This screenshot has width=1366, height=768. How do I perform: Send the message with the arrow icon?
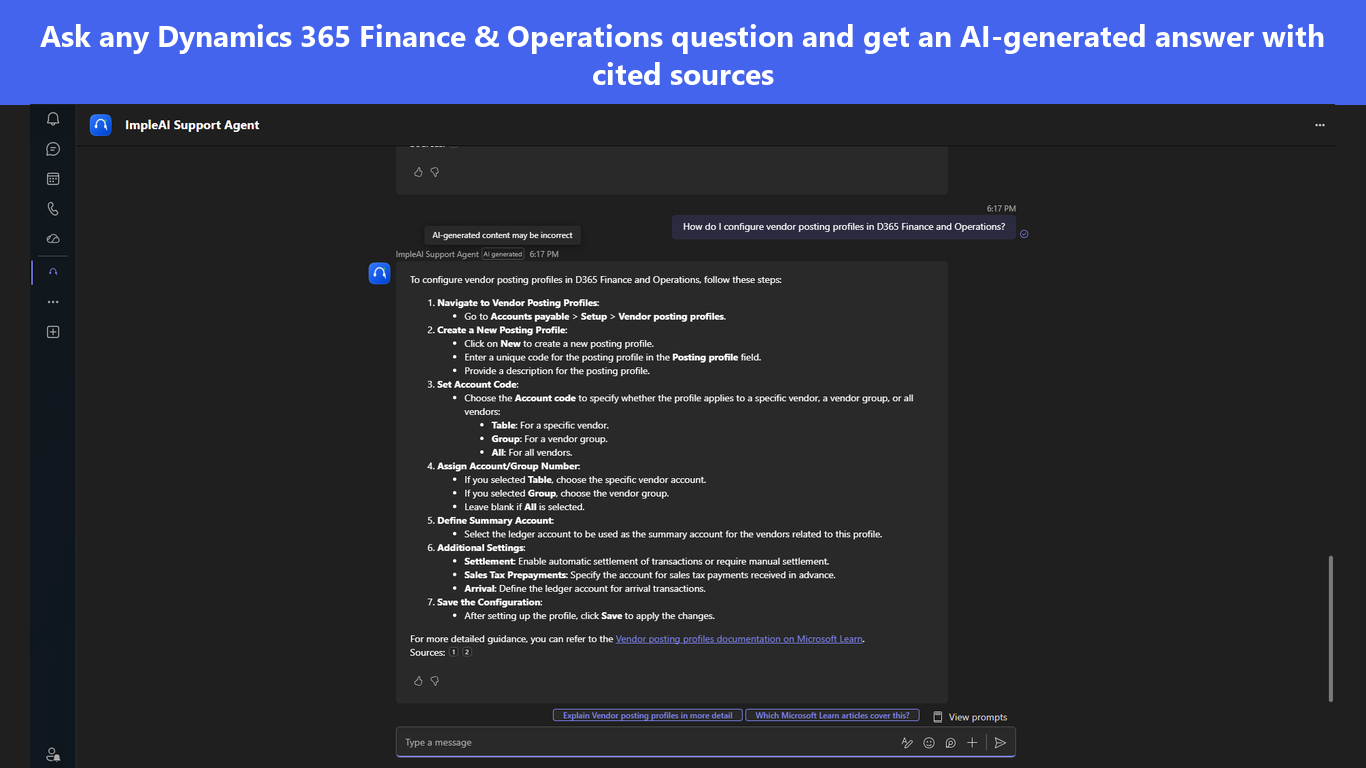(x=1000, y=743)
